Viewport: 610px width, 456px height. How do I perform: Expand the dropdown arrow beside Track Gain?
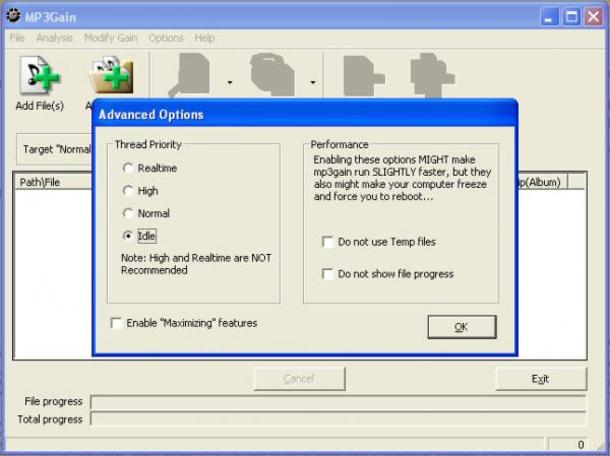(x=313, y=83)
